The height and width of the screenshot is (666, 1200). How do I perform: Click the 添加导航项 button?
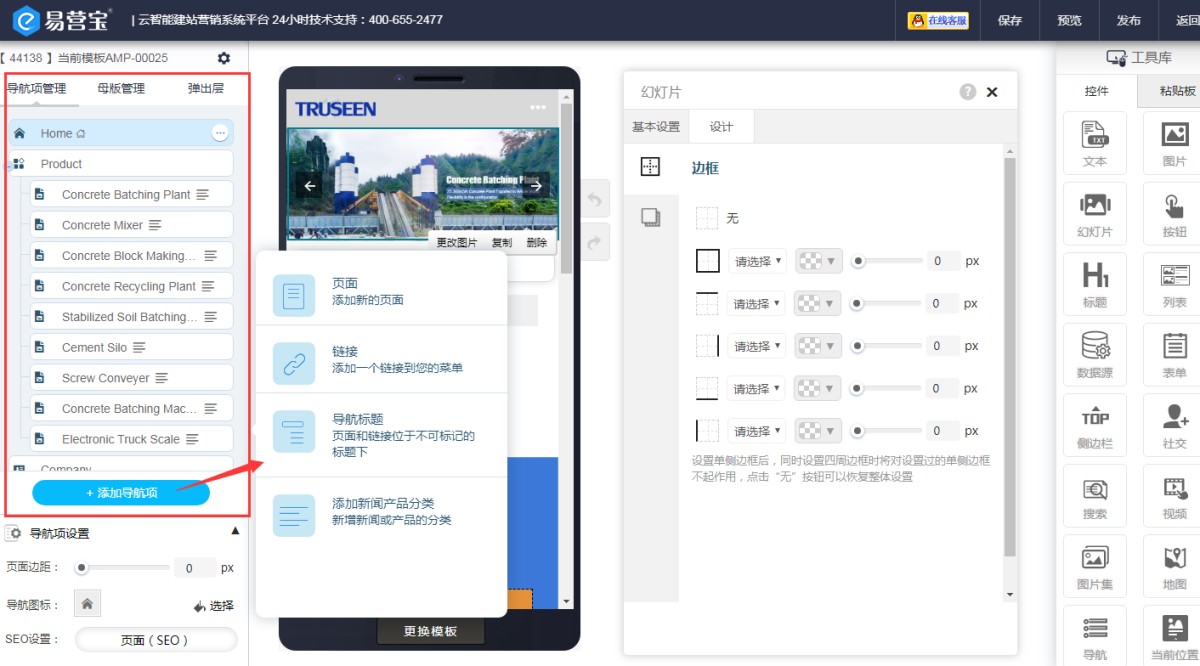[x=121, y=493]
